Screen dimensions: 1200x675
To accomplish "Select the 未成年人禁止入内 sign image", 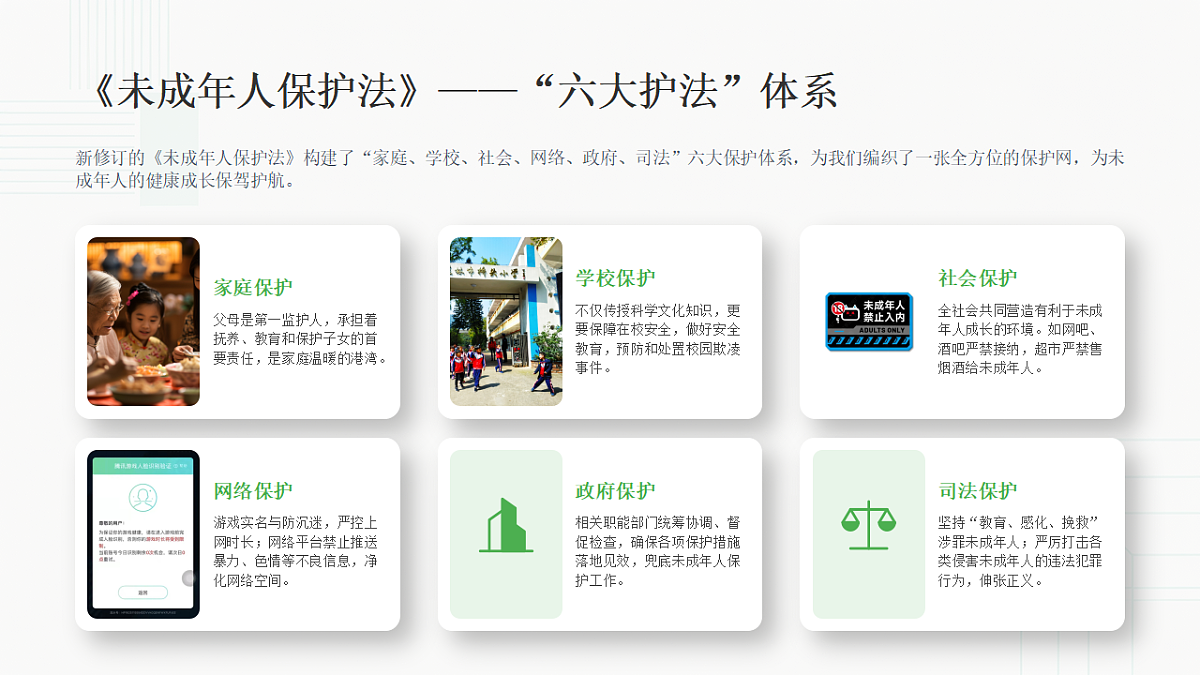I will click(869, 321).
